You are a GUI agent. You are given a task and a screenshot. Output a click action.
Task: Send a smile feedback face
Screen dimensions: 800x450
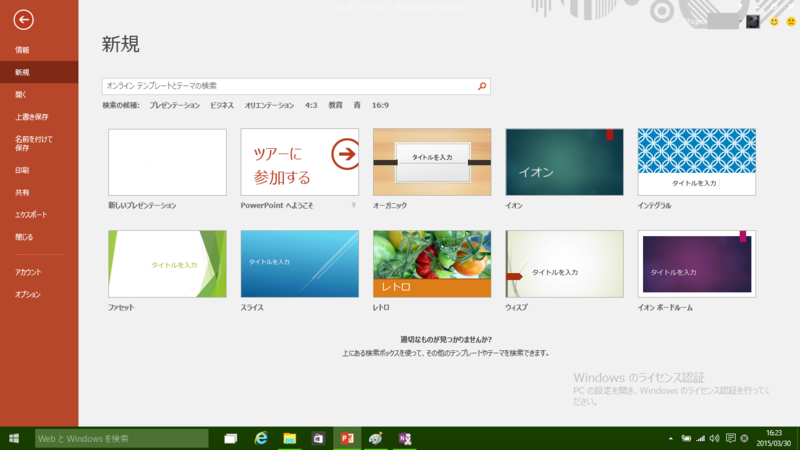pos(774,21)
